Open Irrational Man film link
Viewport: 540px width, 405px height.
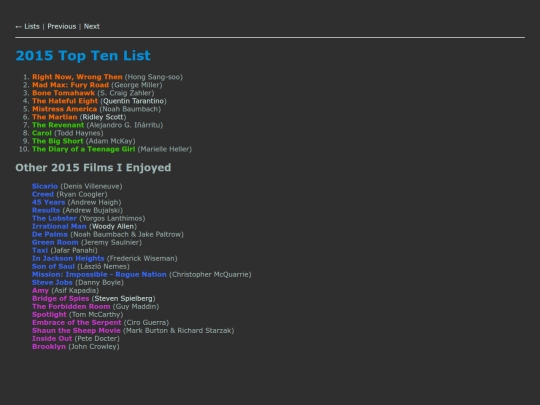point(59,226)
